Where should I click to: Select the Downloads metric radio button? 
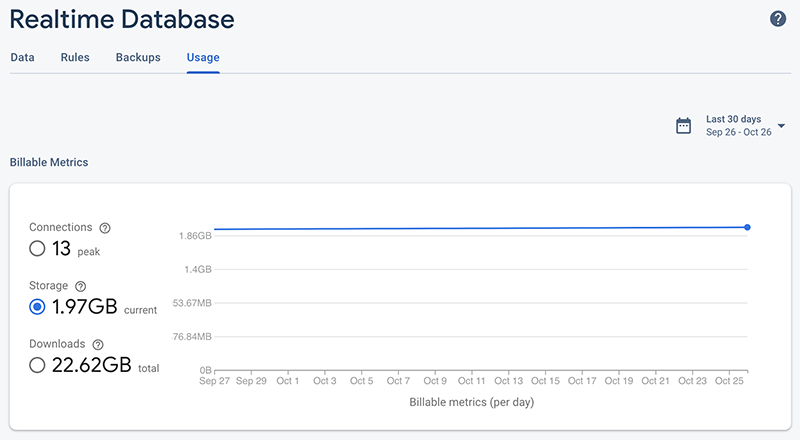pyautogui.click(x=37, y=365)
